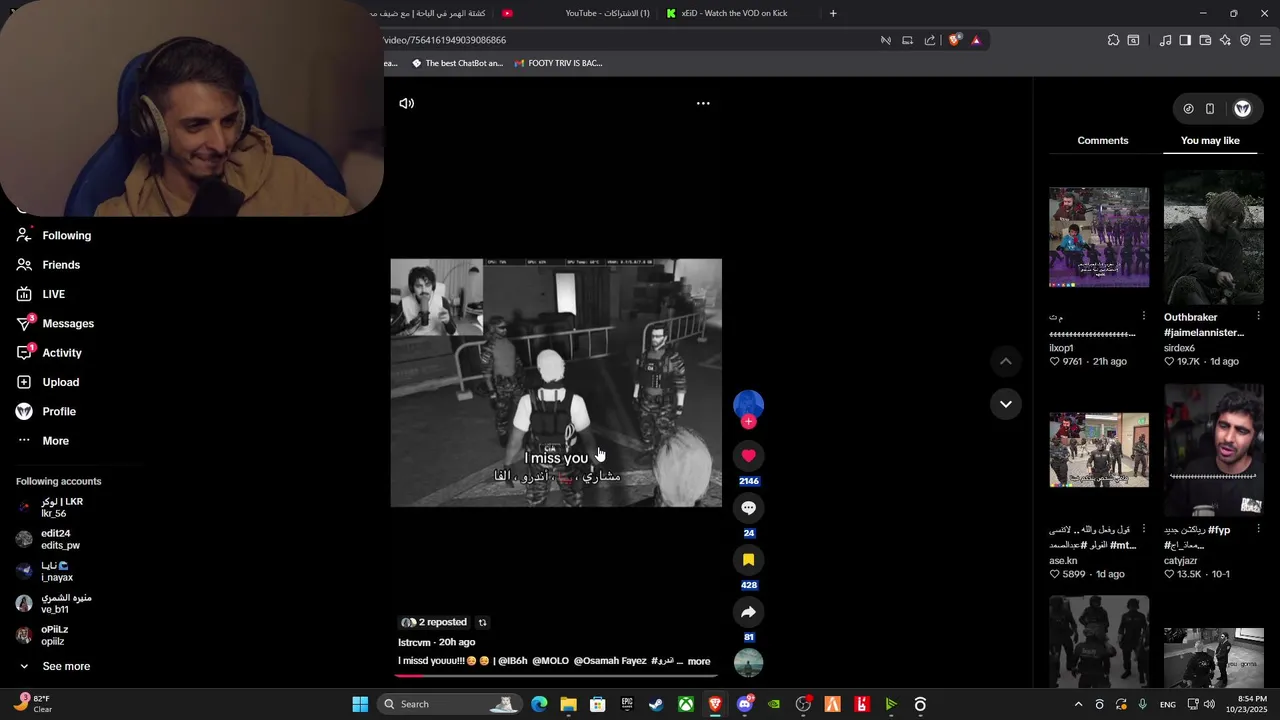Go to previous video with up chevron

coord(1006,361)
